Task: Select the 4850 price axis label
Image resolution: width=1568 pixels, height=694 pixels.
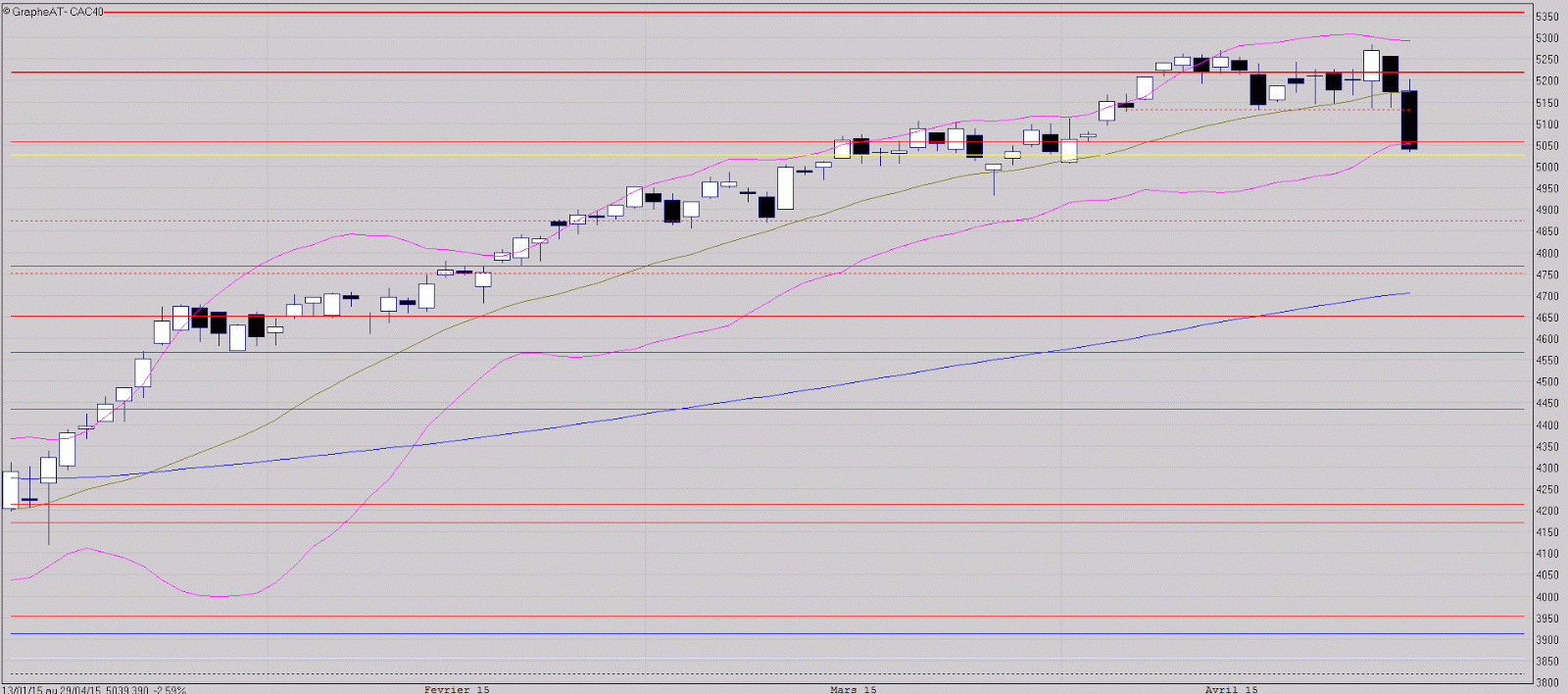Action: (1546, 231)
